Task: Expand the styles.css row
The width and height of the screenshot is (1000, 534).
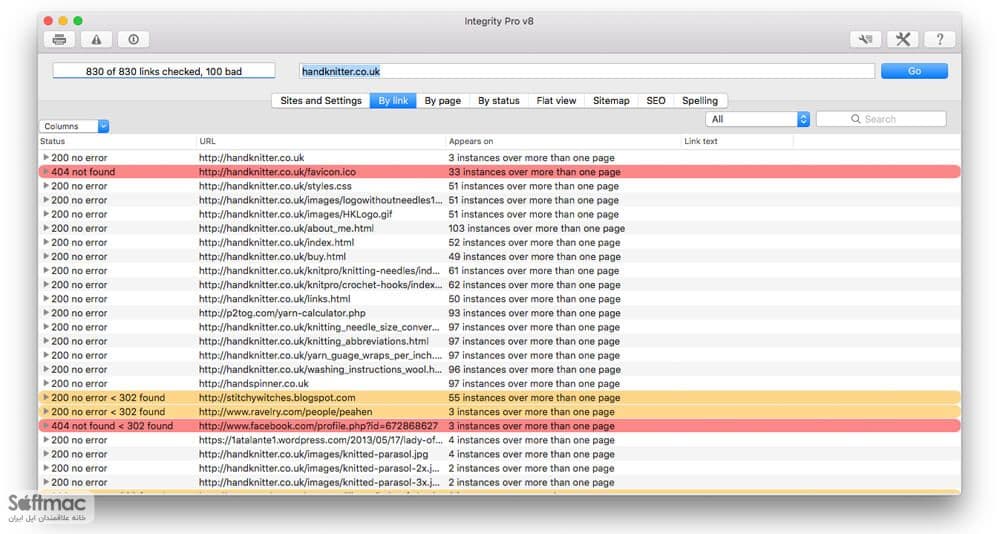Action: 46,186
